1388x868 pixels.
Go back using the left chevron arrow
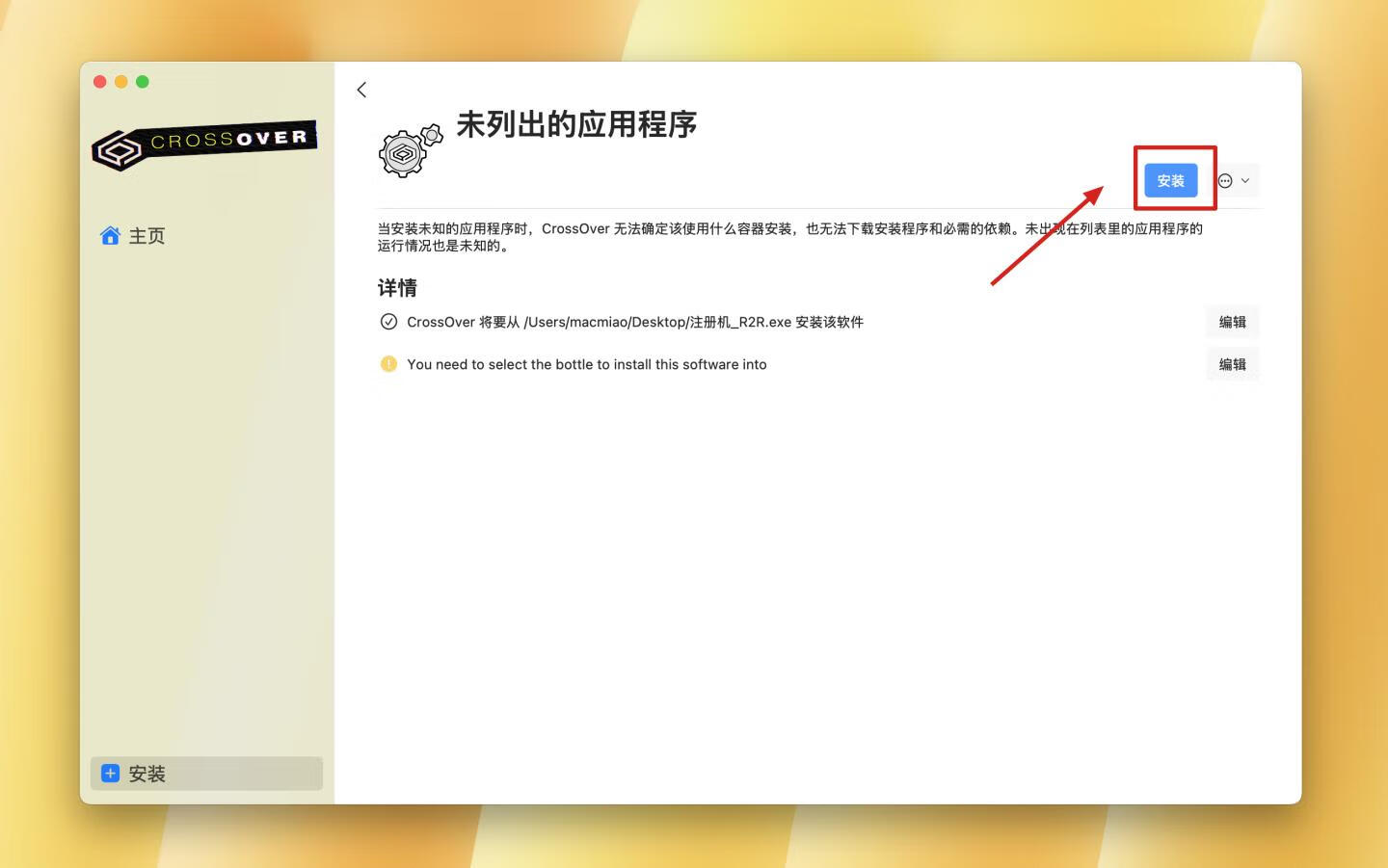click(361, 90)
